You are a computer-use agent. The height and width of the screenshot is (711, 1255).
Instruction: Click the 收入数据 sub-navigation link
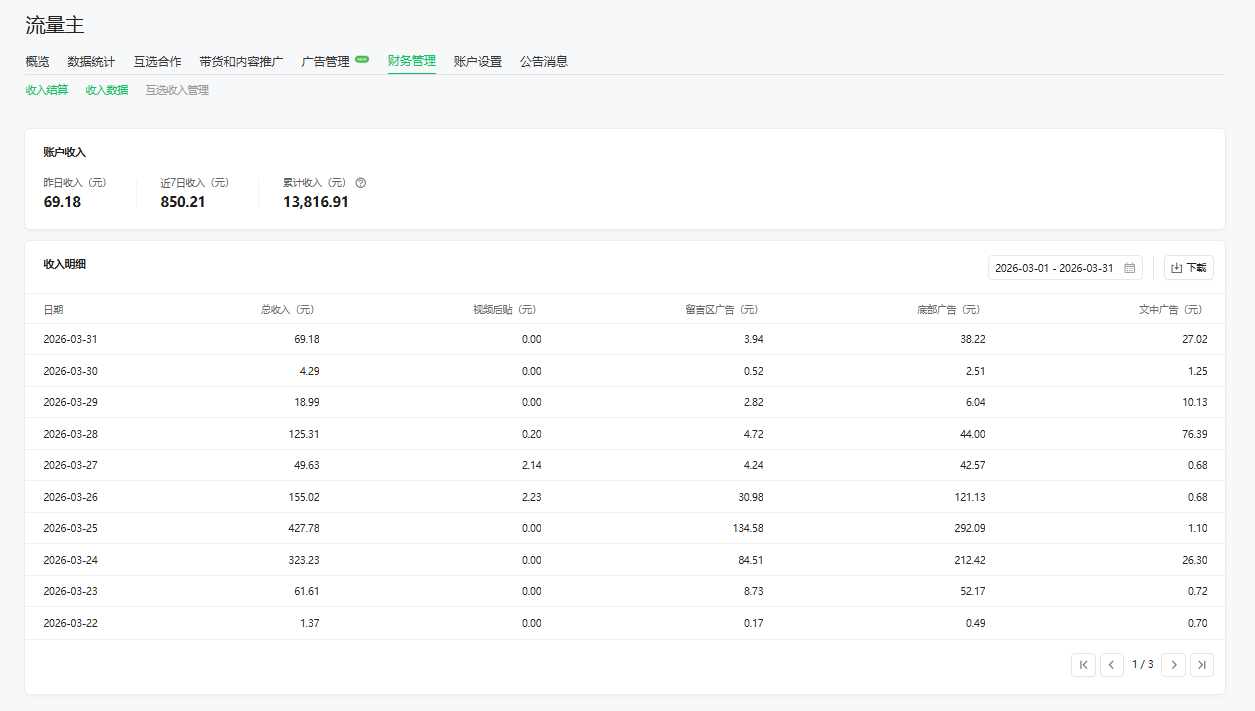pyautogui.click(x=107, y=90)
